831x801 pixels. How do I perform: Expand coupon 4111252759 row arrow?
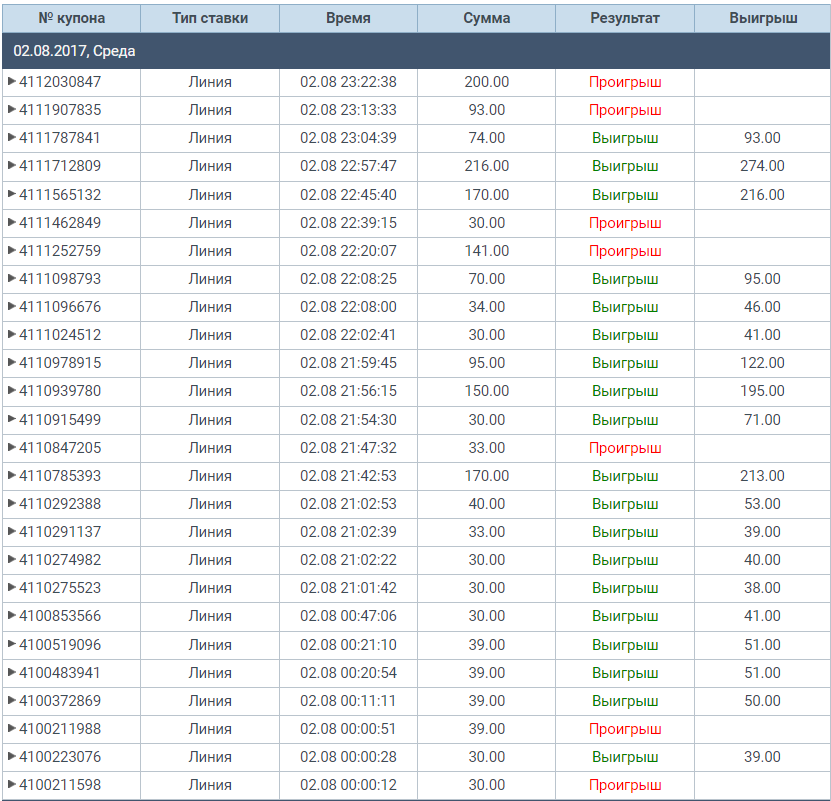12,251
